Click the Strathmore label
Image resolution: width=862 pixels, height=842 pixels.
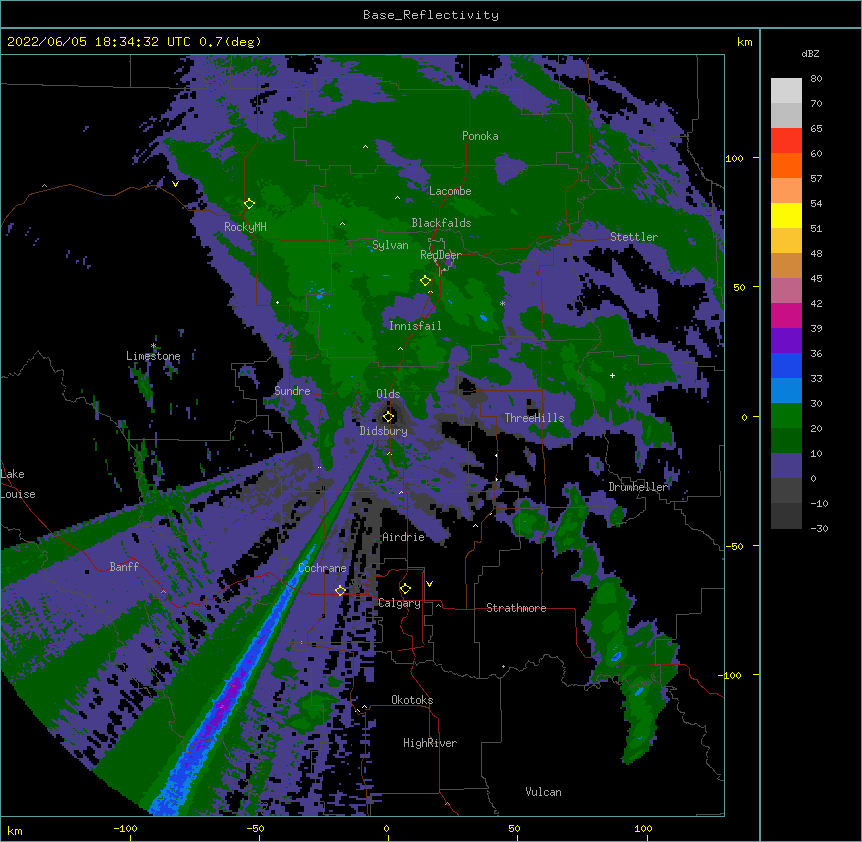[516, 608]
